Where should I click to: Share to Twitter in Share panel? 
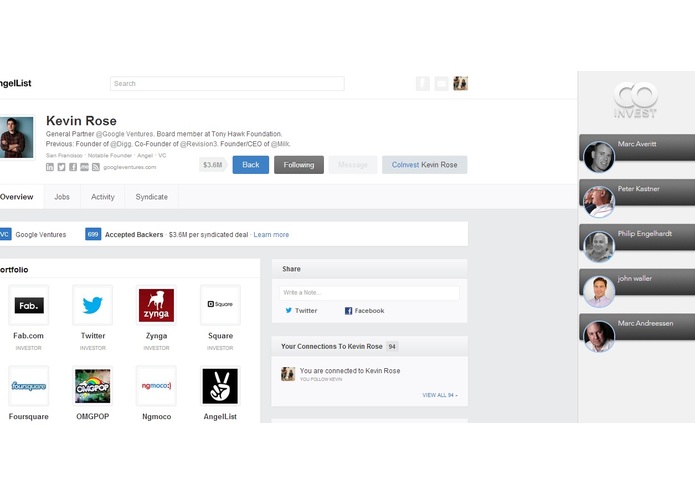pyautogui.click(x=301, y=311)
